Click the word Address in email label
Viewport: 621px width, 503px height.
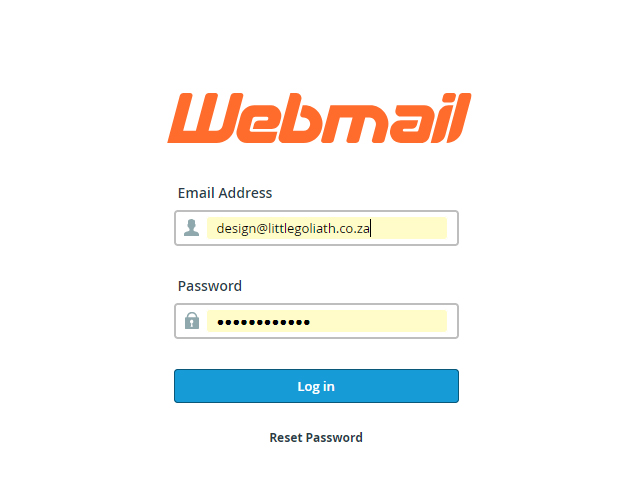(x=246, y=193)
